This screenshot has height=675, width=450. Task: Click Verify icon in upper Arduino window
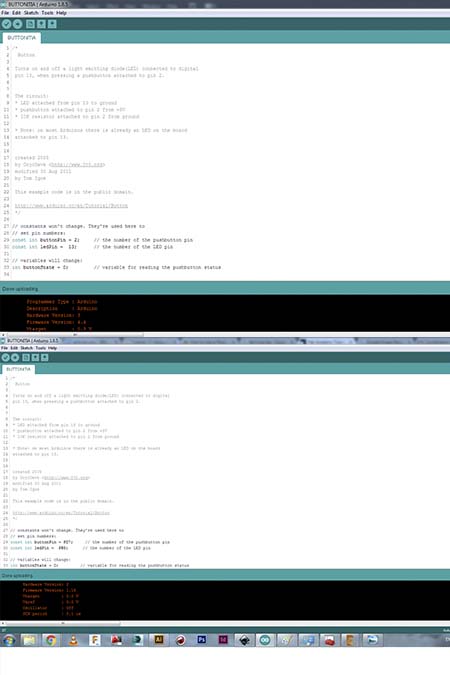[6, 24]
